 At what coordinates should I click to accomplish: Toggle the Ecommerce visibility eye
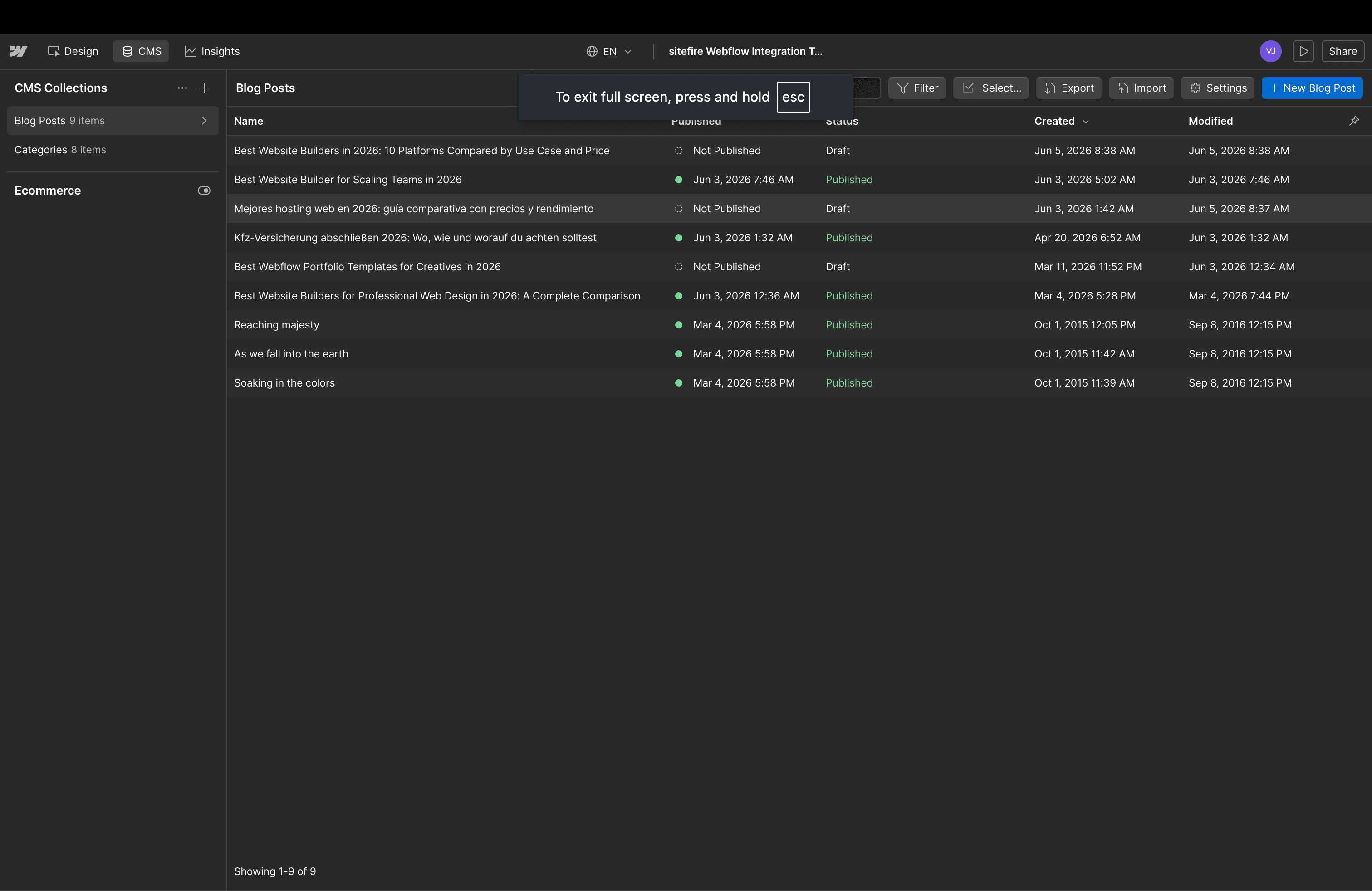click(x=204, y=191)
